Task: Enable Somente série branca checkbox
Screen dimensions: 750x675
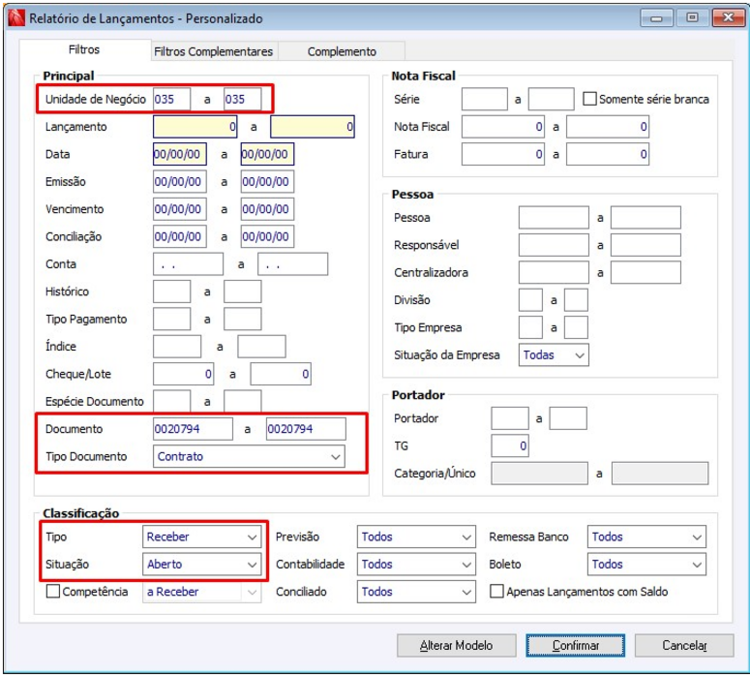Action: click(590, 99)
